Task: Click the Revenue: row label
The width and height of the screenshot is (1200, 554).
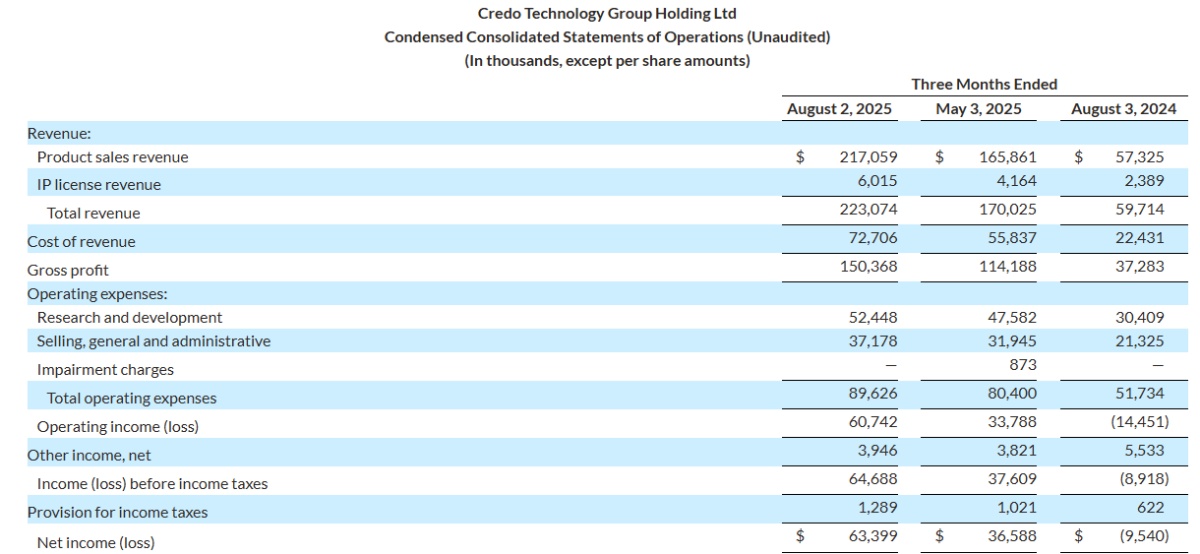Action: point(59,132)
